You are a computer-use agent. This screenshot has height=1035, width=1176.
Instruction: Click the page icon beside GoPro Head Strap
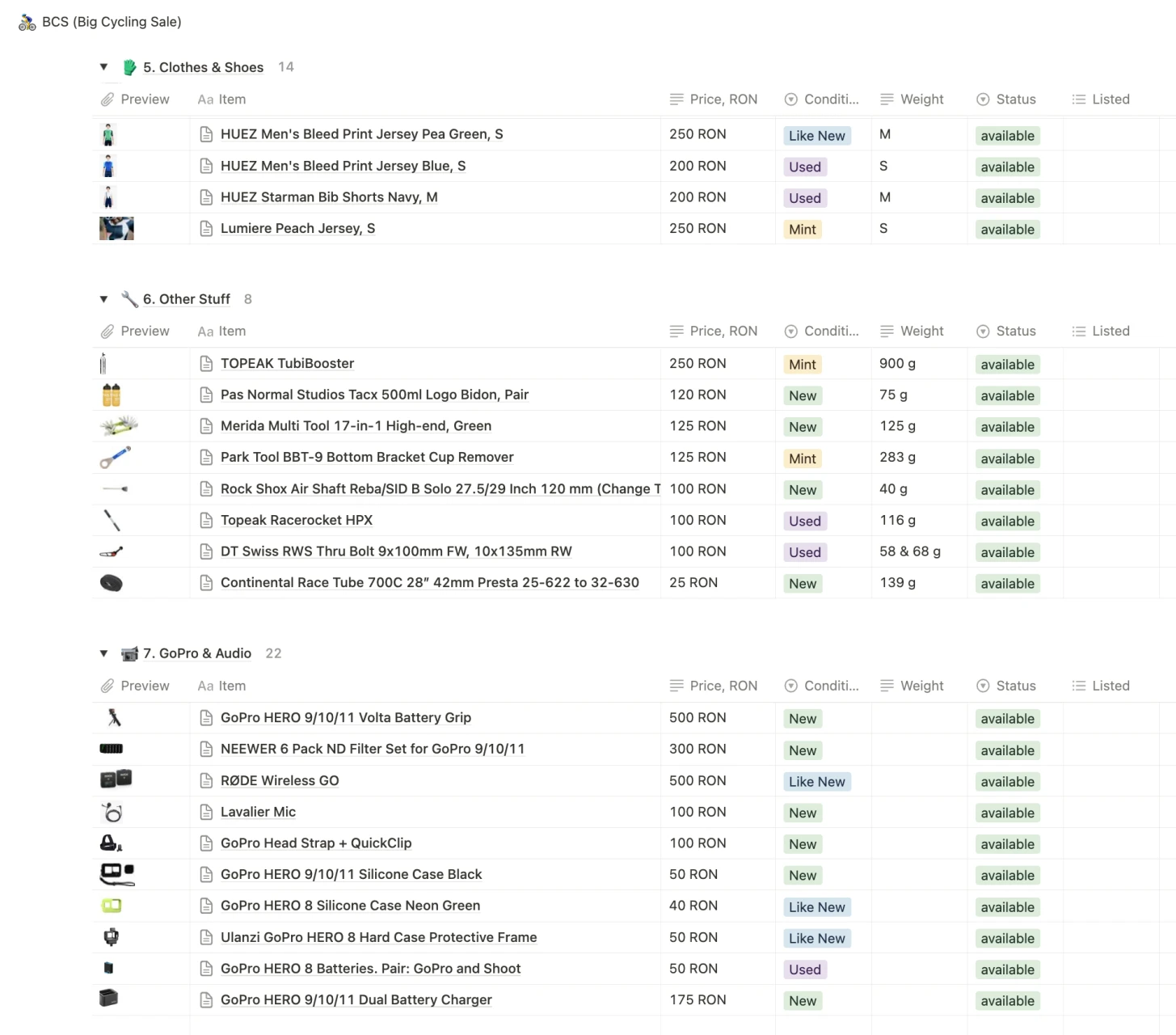coord(206,843)
